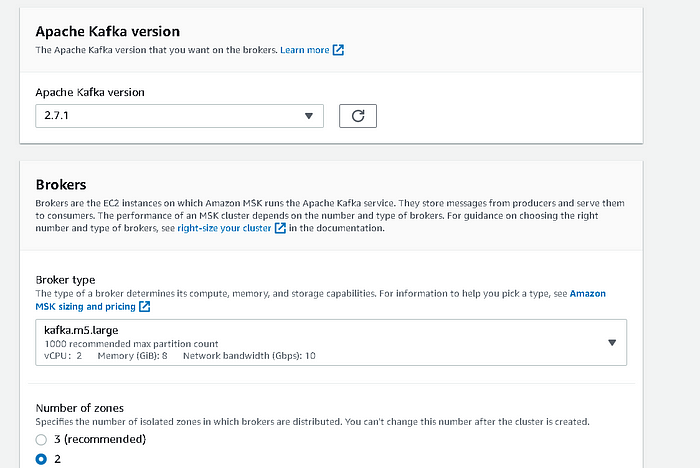The image size is (700, 468).
Task: Click the caret arrow in Kafka version selector
Action: point(308,116)
